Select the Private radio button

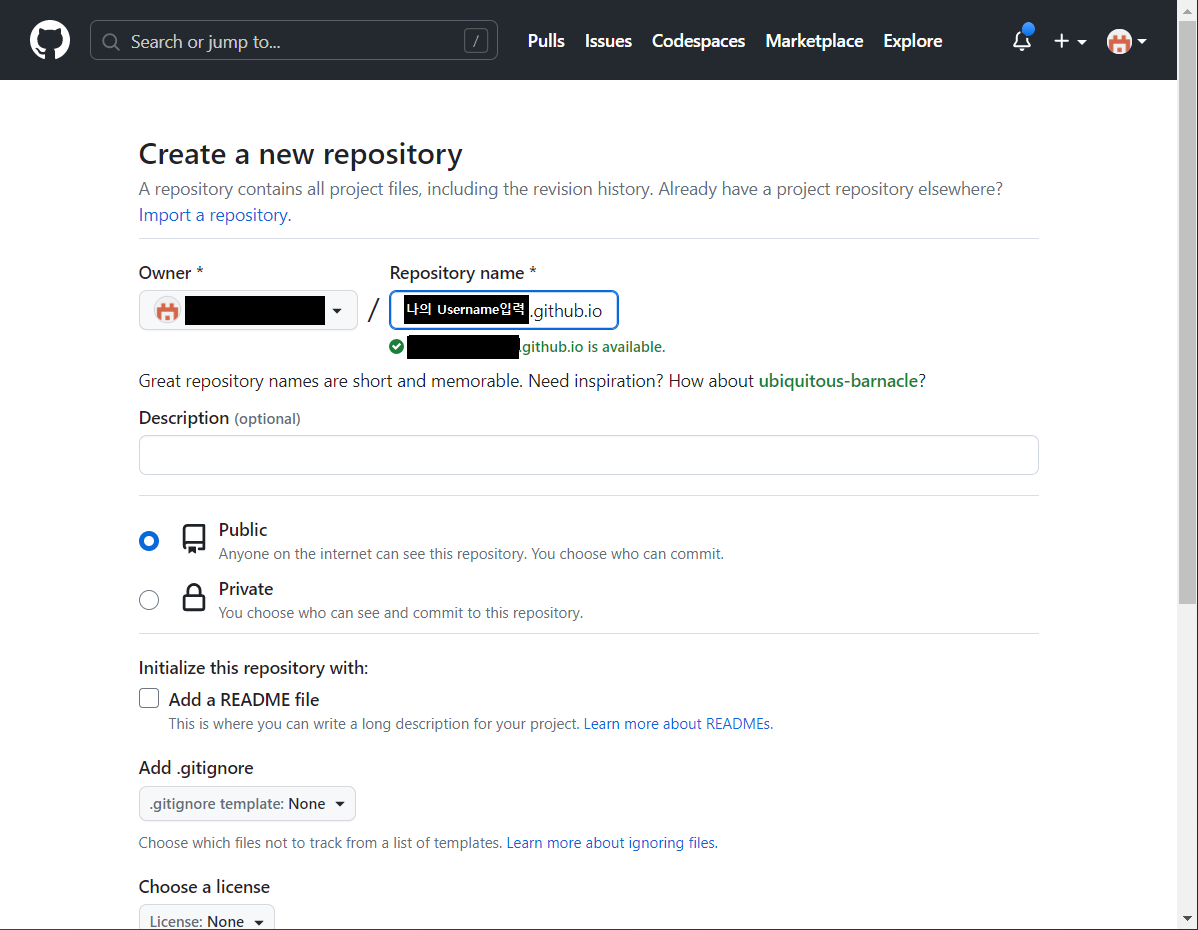click(149, 600)
